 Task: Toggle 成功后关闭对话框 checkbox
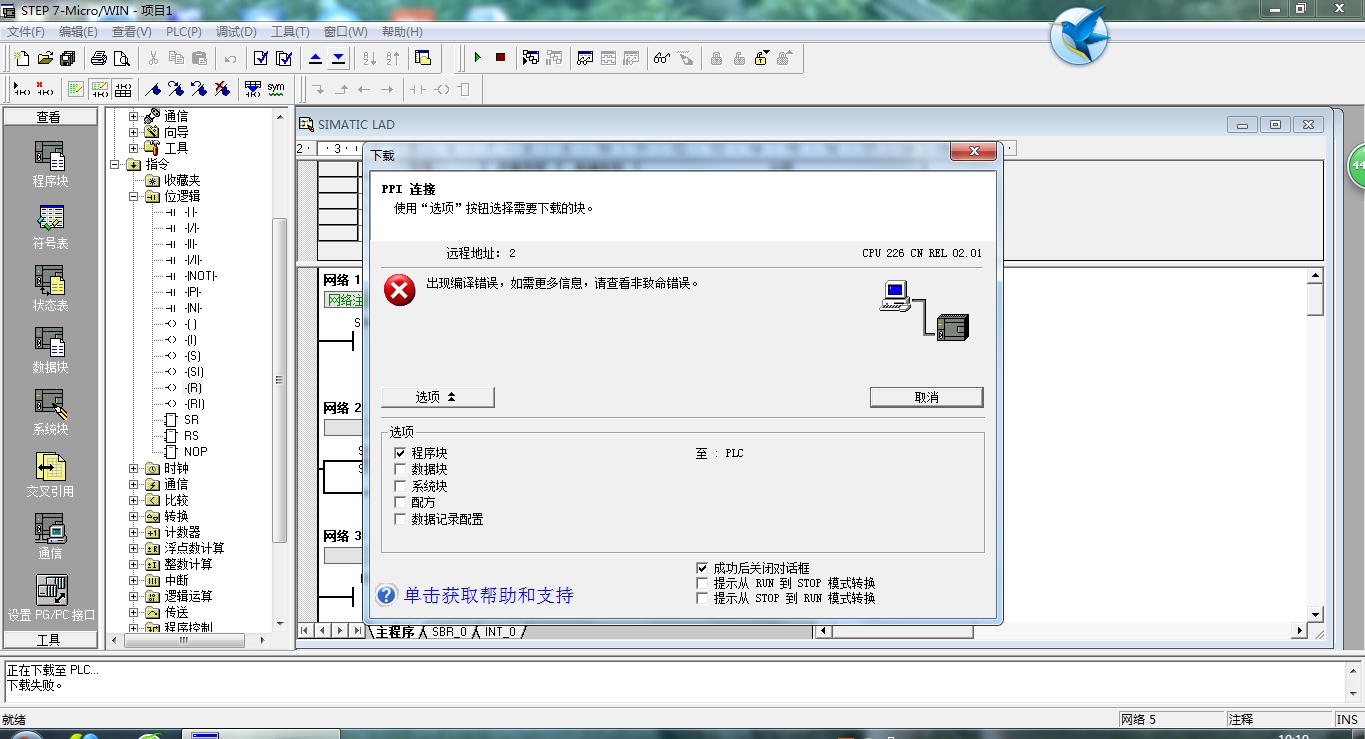(x=702, y=567)
